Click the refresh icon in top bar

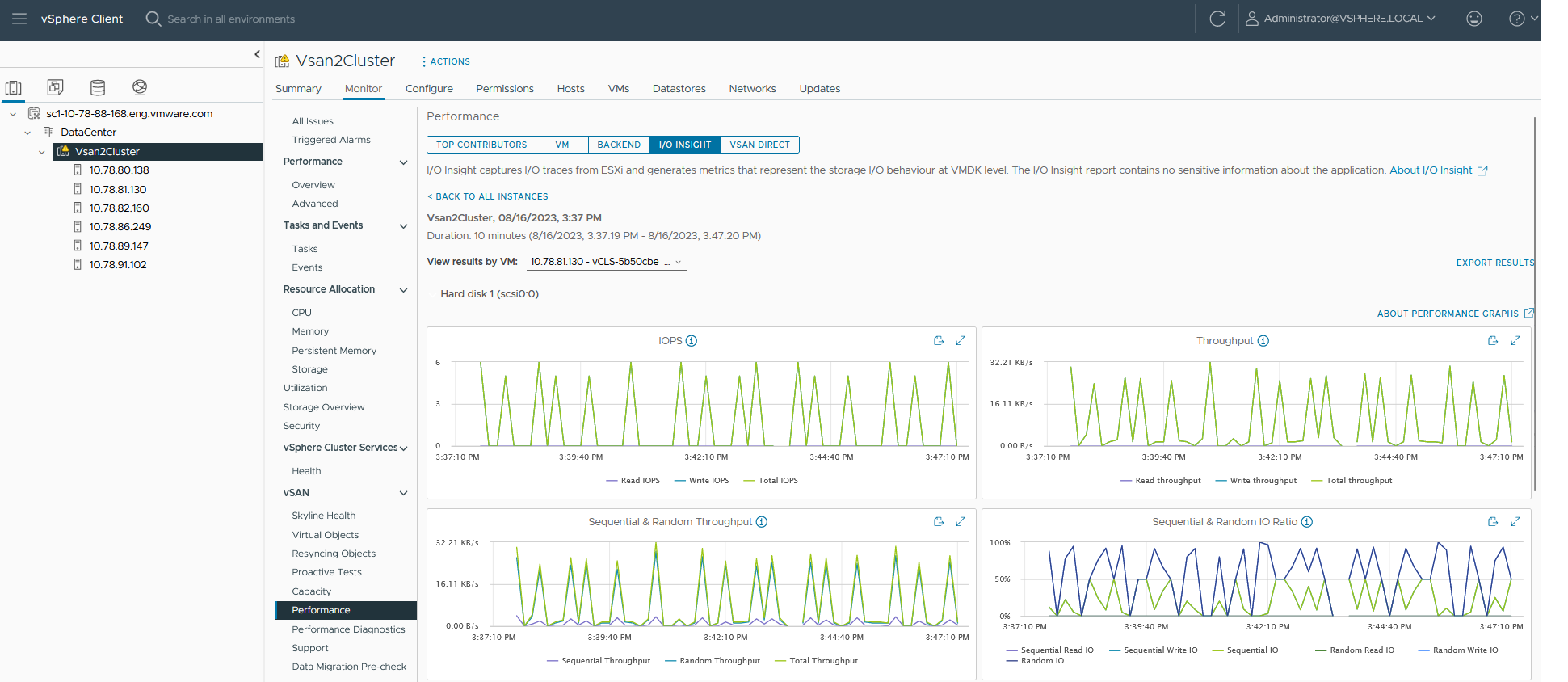(1217, 19)
